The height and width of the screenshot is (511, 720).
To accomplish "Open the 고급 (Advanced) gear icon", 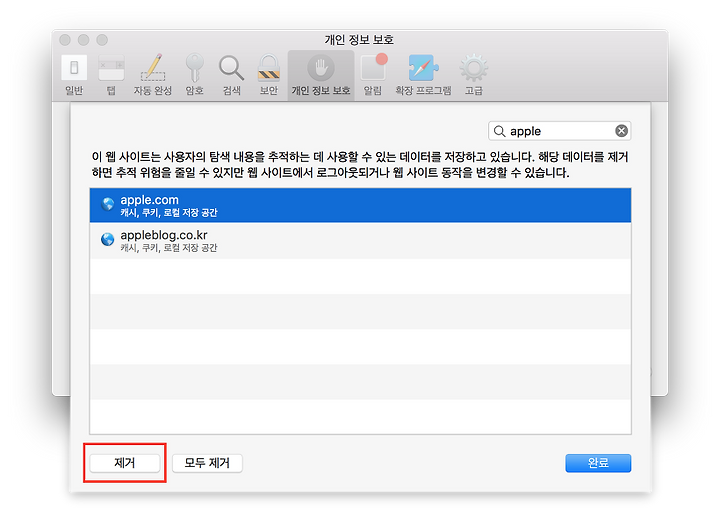I will click(x=474, y=68).
